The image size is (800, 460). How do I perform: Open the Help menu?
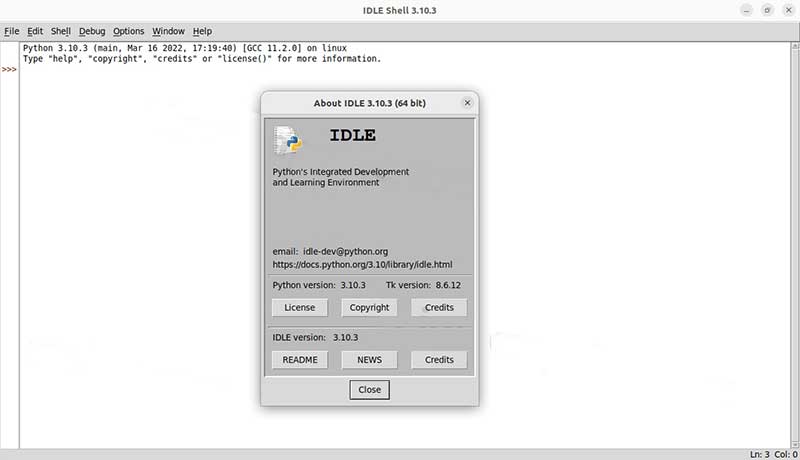tap(202, 31)
